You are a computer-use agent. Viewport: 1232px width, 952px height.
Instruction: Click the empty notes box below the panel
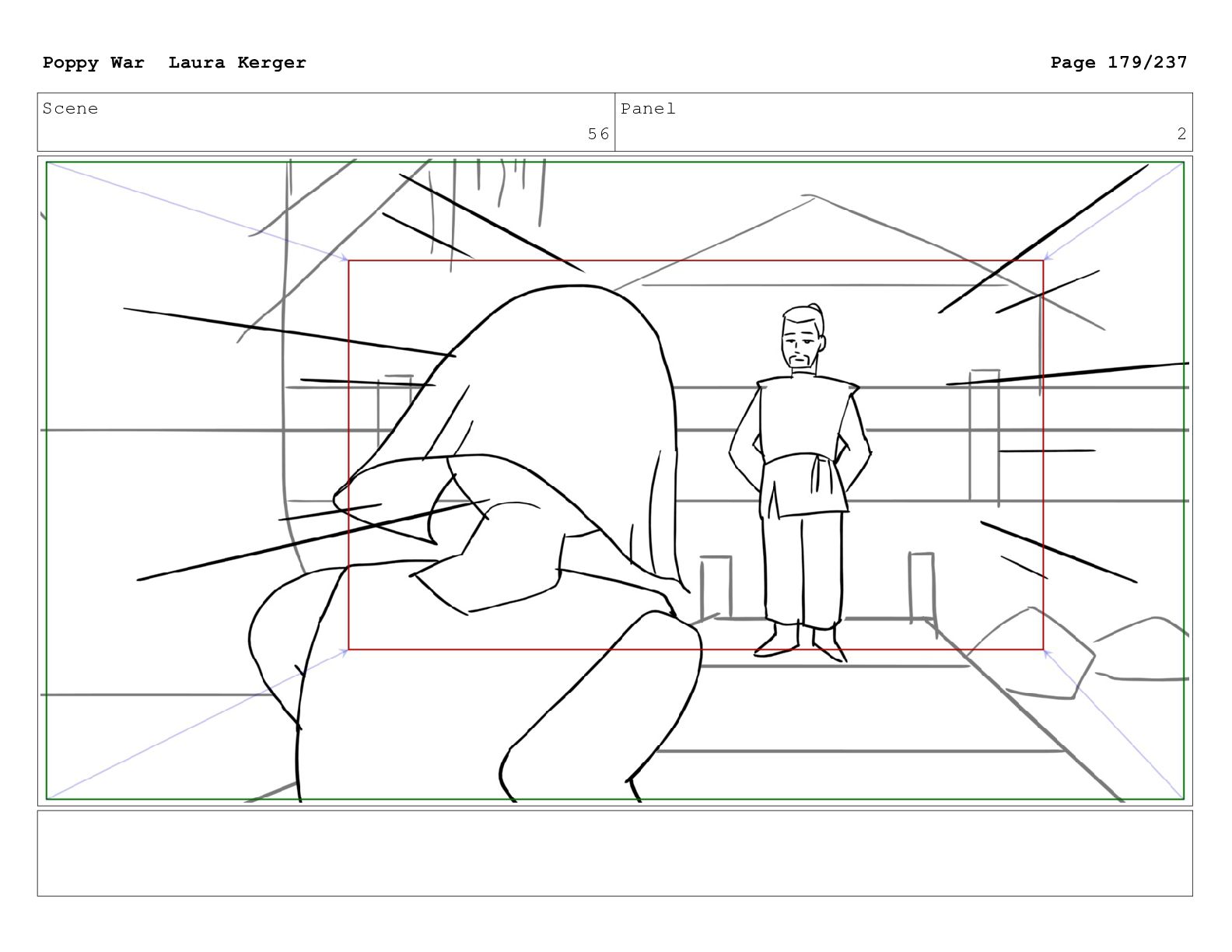[x=614, y=853]
